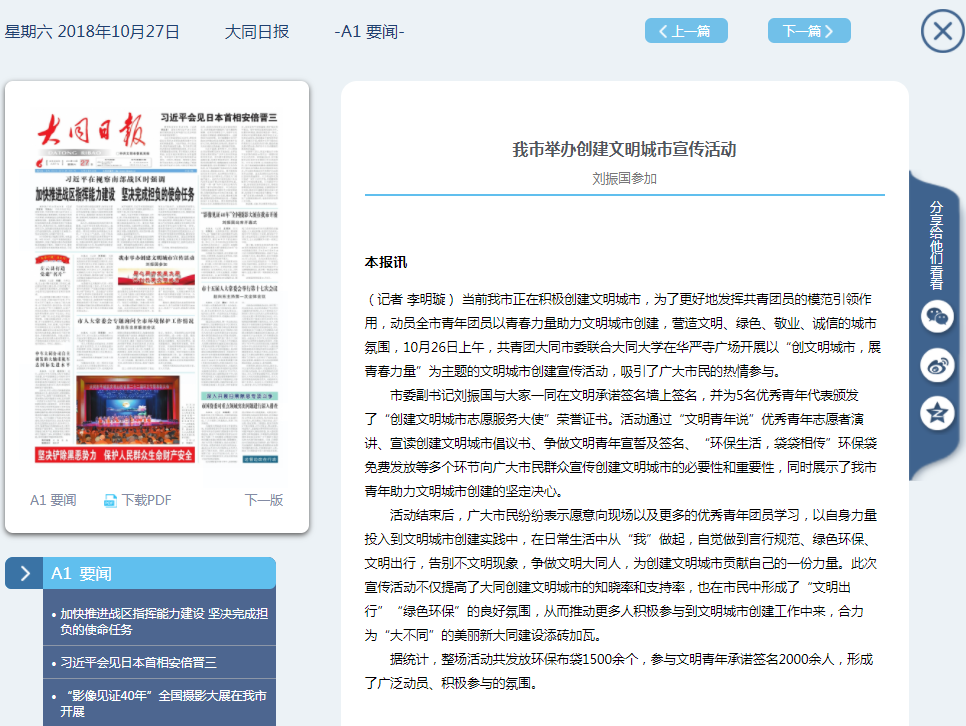Image resolution: width=966 pixels, height=726 pixels.
Task: Click the 本报讯 heading
Action: point(386,263)
